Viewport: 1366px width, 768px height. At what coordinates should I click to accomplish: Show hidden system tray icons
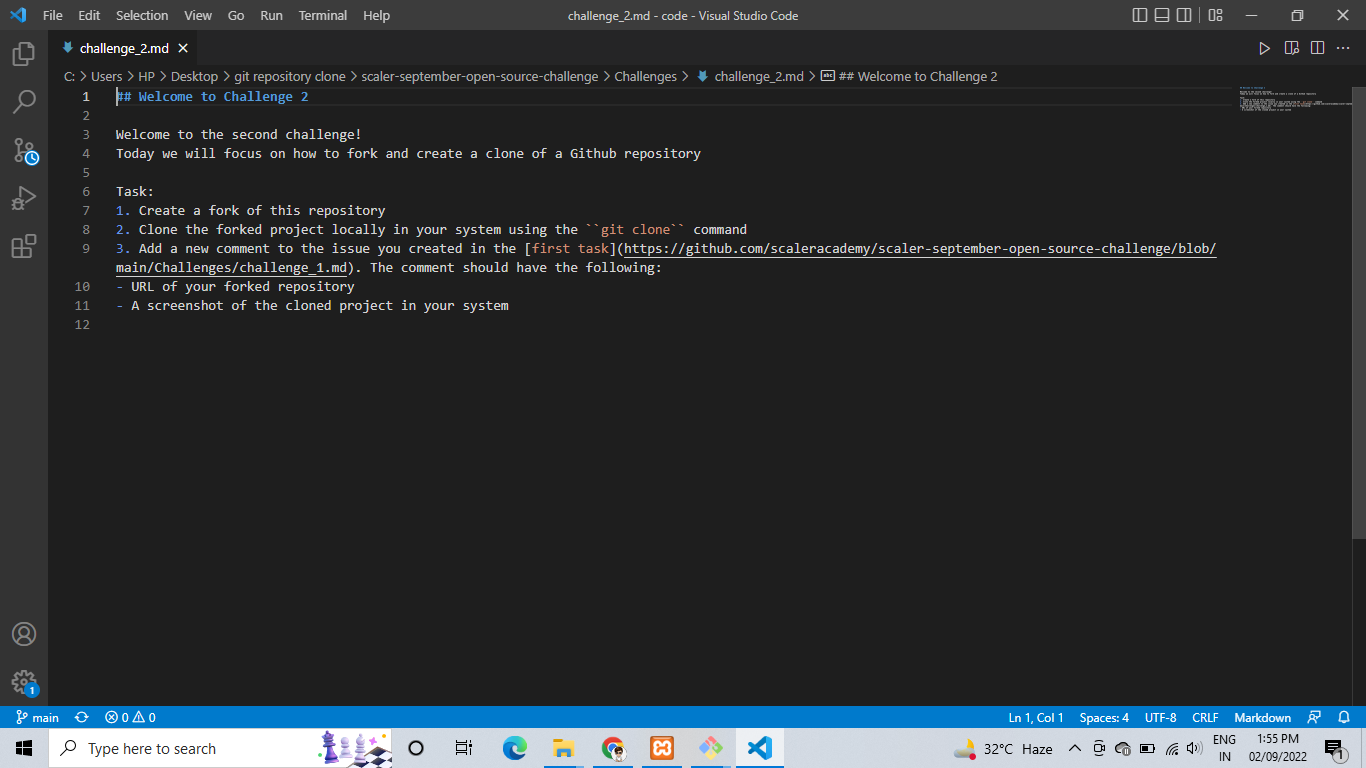point(1075,748)
